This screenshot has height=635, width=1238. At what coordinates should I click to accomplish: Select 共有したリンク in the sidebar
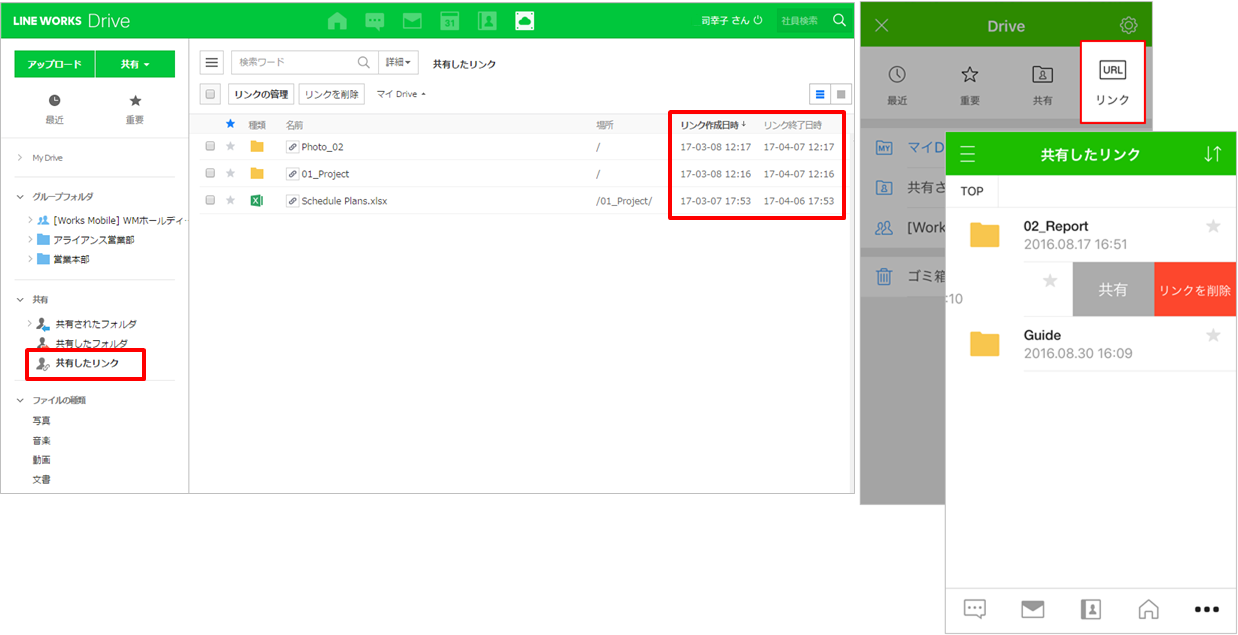[x=87, y=363]
